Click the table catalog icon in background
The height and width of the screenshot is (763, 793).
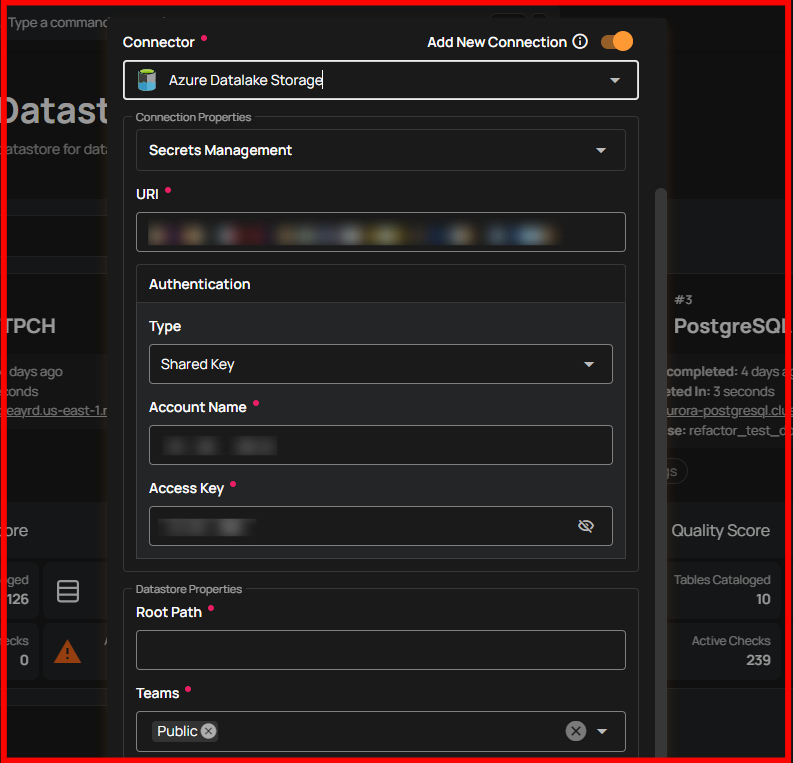click(x=68, y=591)
